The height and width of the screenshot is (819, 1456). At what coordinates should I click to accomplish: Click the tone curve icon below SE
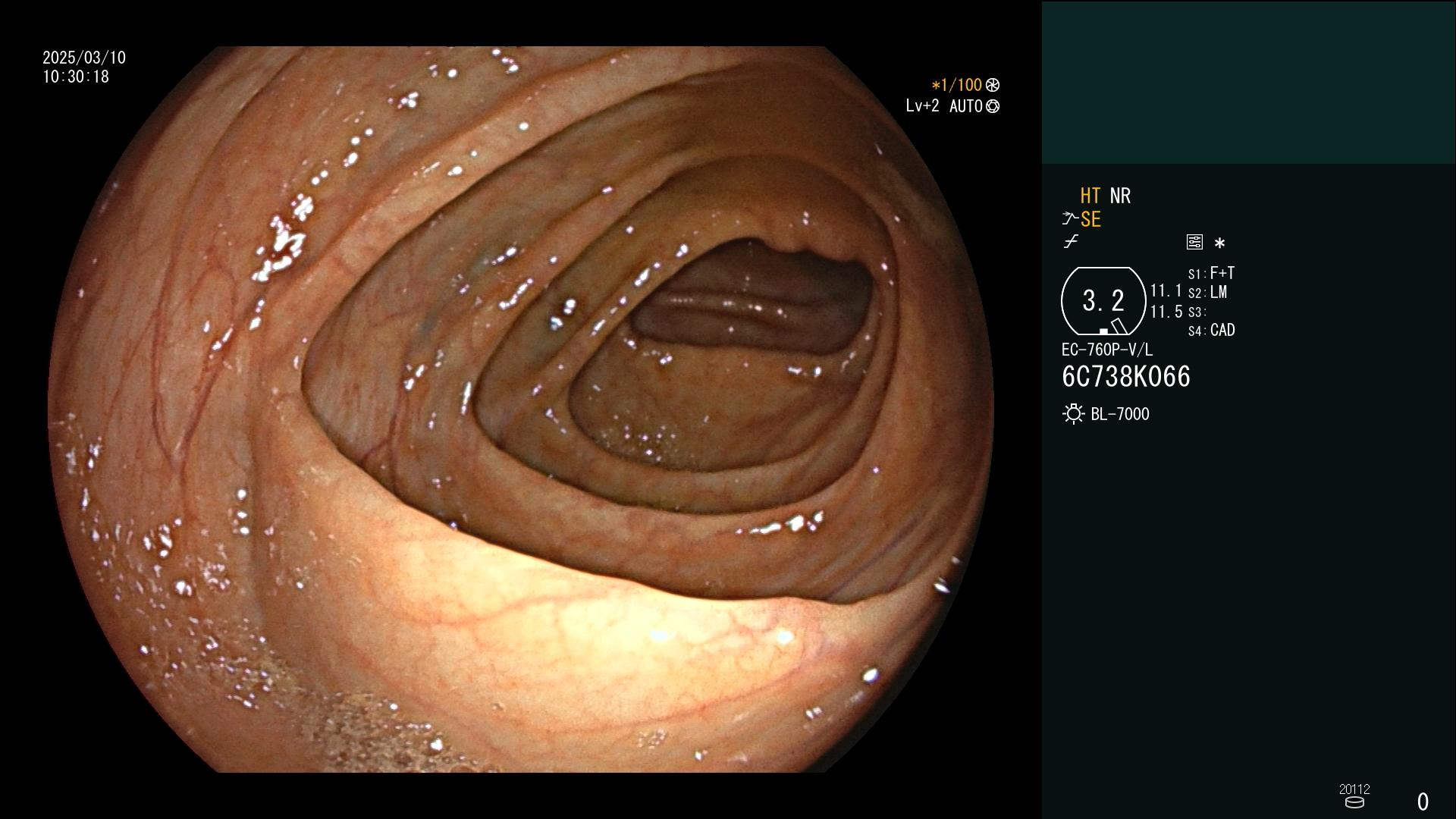(x=1071, y=242)
